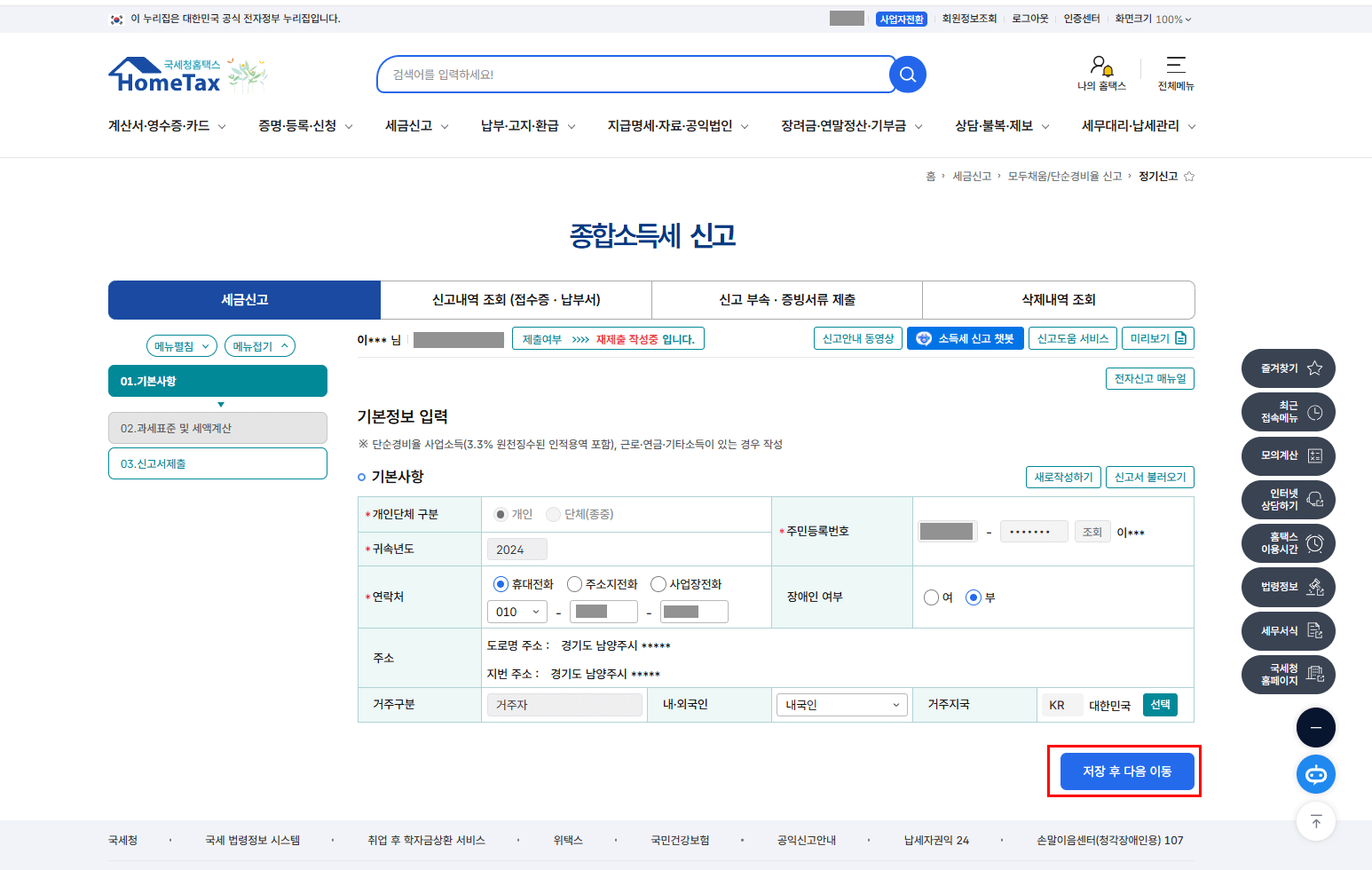Click the 저장 후 다음 이동 button
This screenshot has height=870, width=1372.
pos(1125,771)
